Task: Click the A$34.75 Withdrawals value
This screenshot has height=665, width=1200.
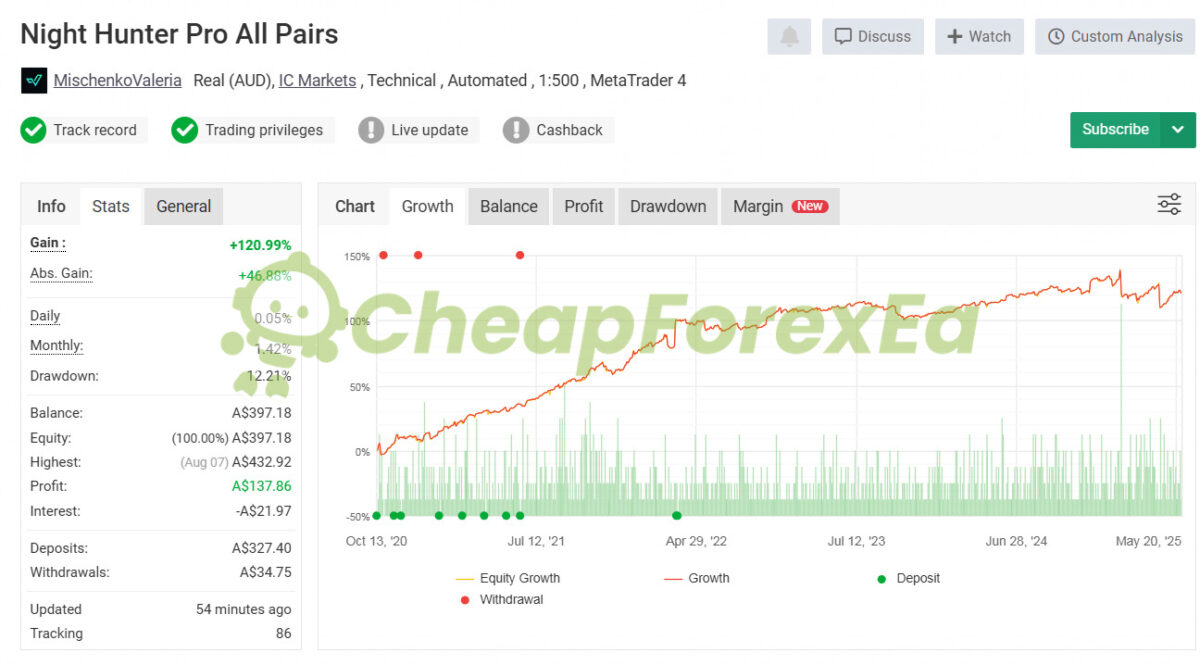Action: click(266, 573)
